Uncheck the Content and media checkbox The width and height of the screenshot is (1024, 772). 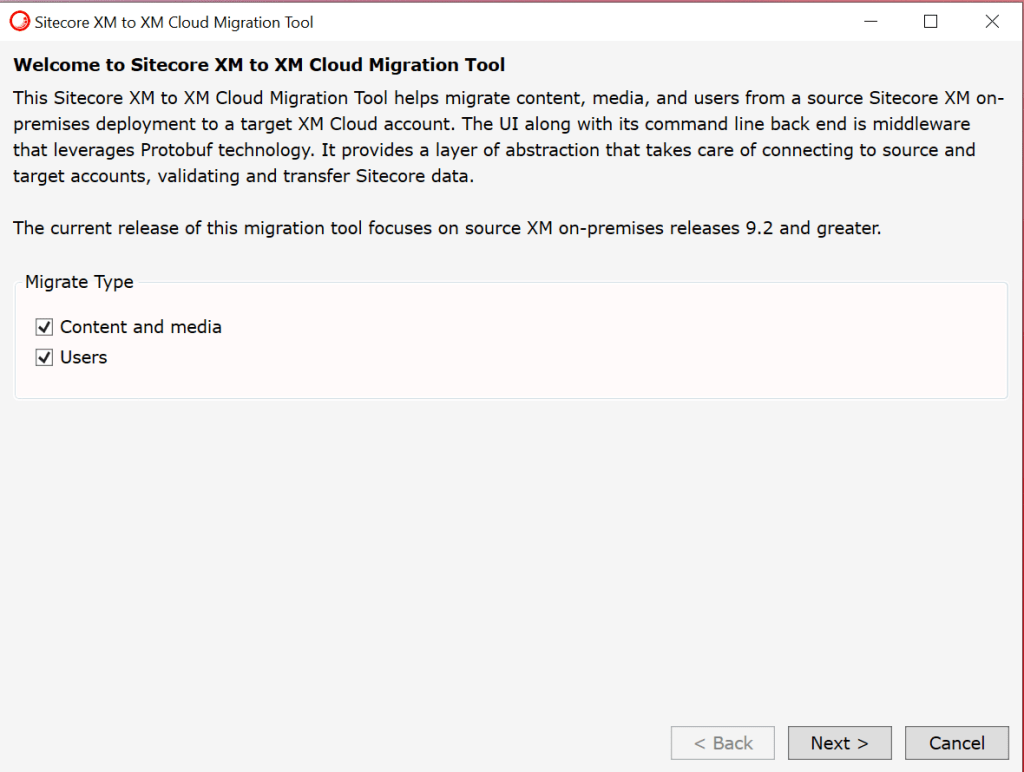point(44,327)
